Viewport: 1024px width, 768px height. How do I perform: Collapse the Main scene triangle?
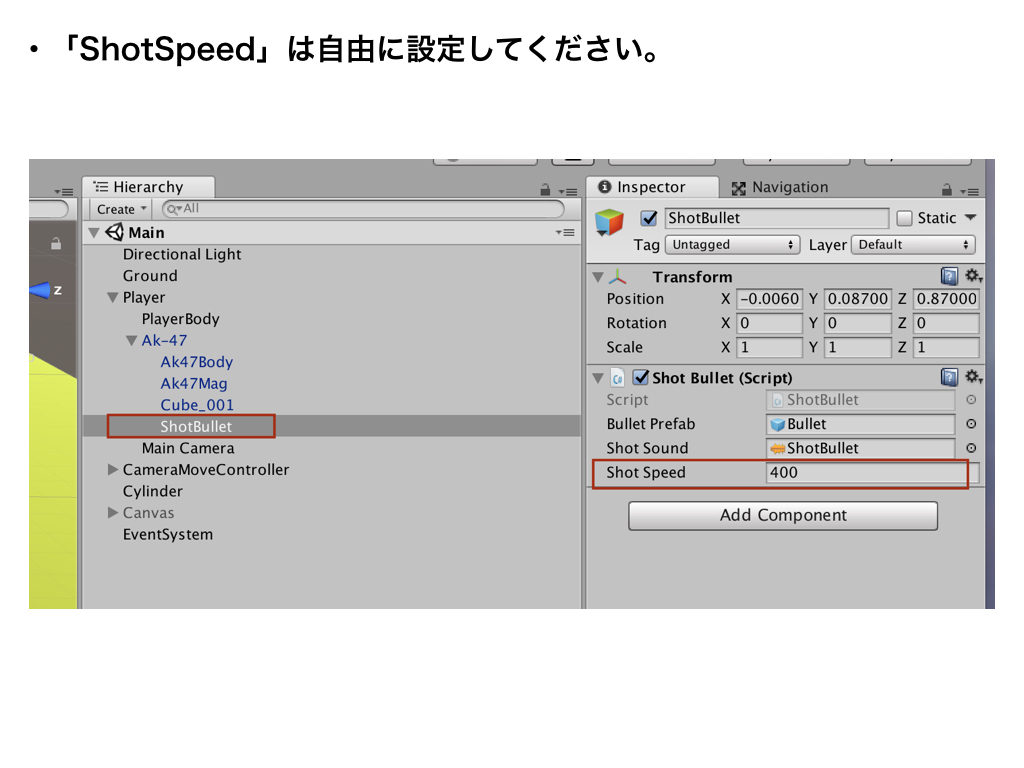(94, 232)
